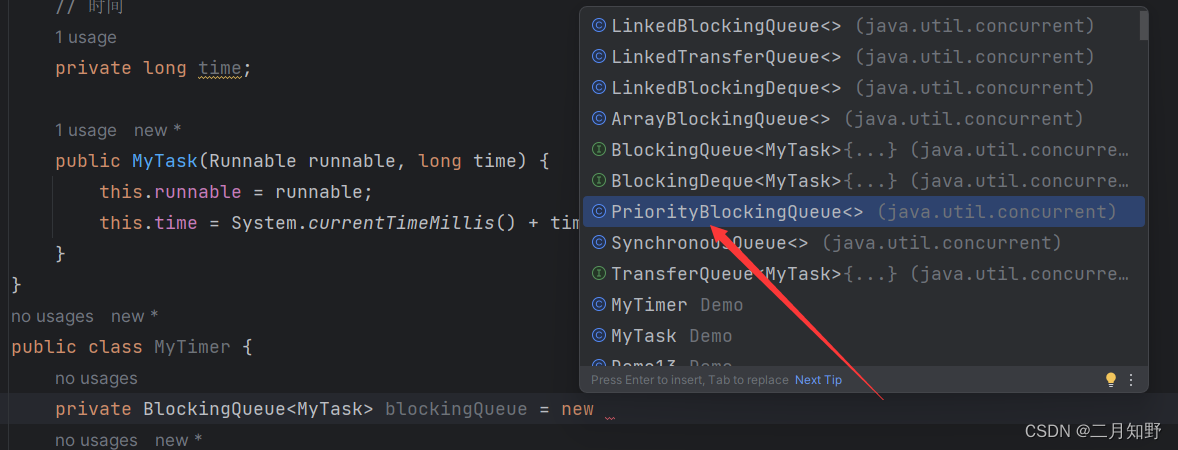This screenshot has height=450, width=1178.
Task: Click the class icon beside MyTimer Demo
Action: 598,305
